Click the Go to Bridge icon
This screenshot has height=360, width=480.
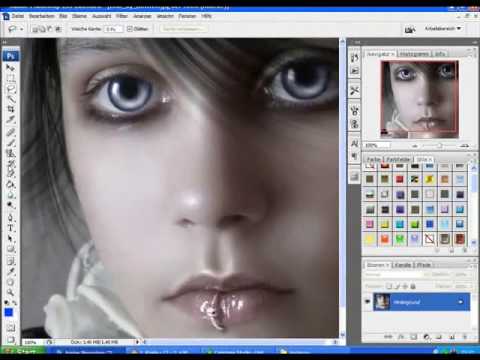409,30
